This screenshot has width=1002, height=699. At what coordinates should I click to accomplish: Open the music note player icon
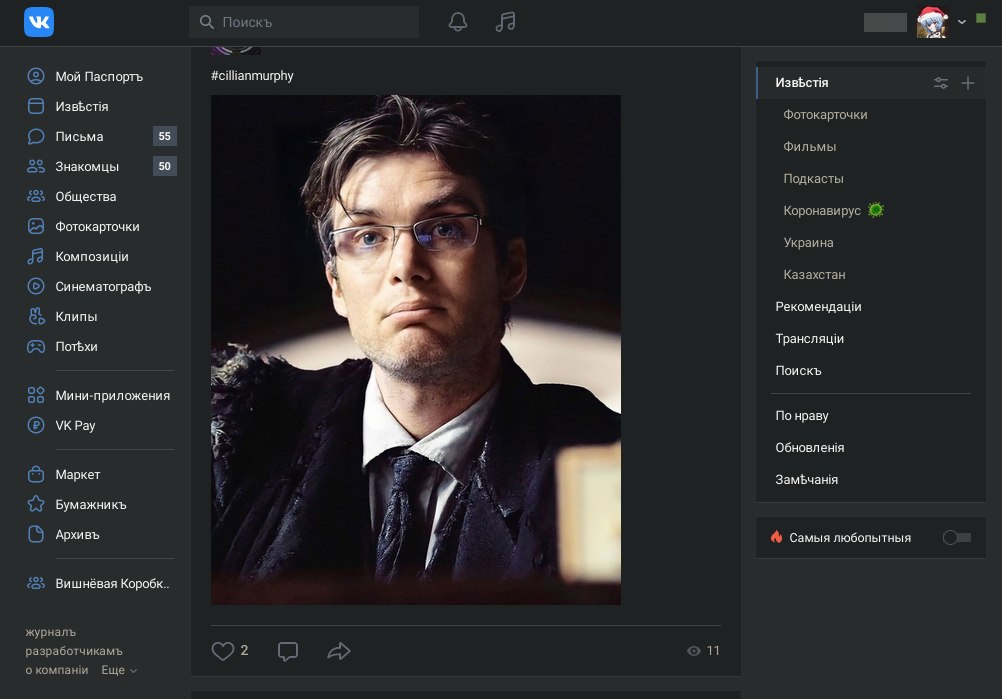point(505,22)
